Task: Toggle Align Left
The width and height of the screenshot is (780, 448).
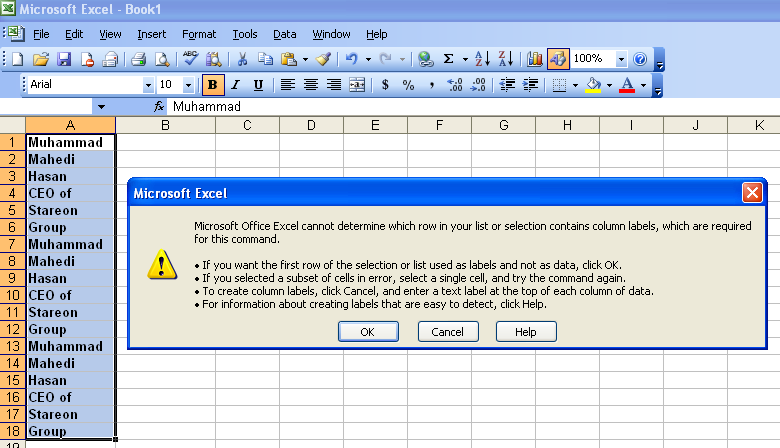Action: pyautogui.click(x=288, y=85)
